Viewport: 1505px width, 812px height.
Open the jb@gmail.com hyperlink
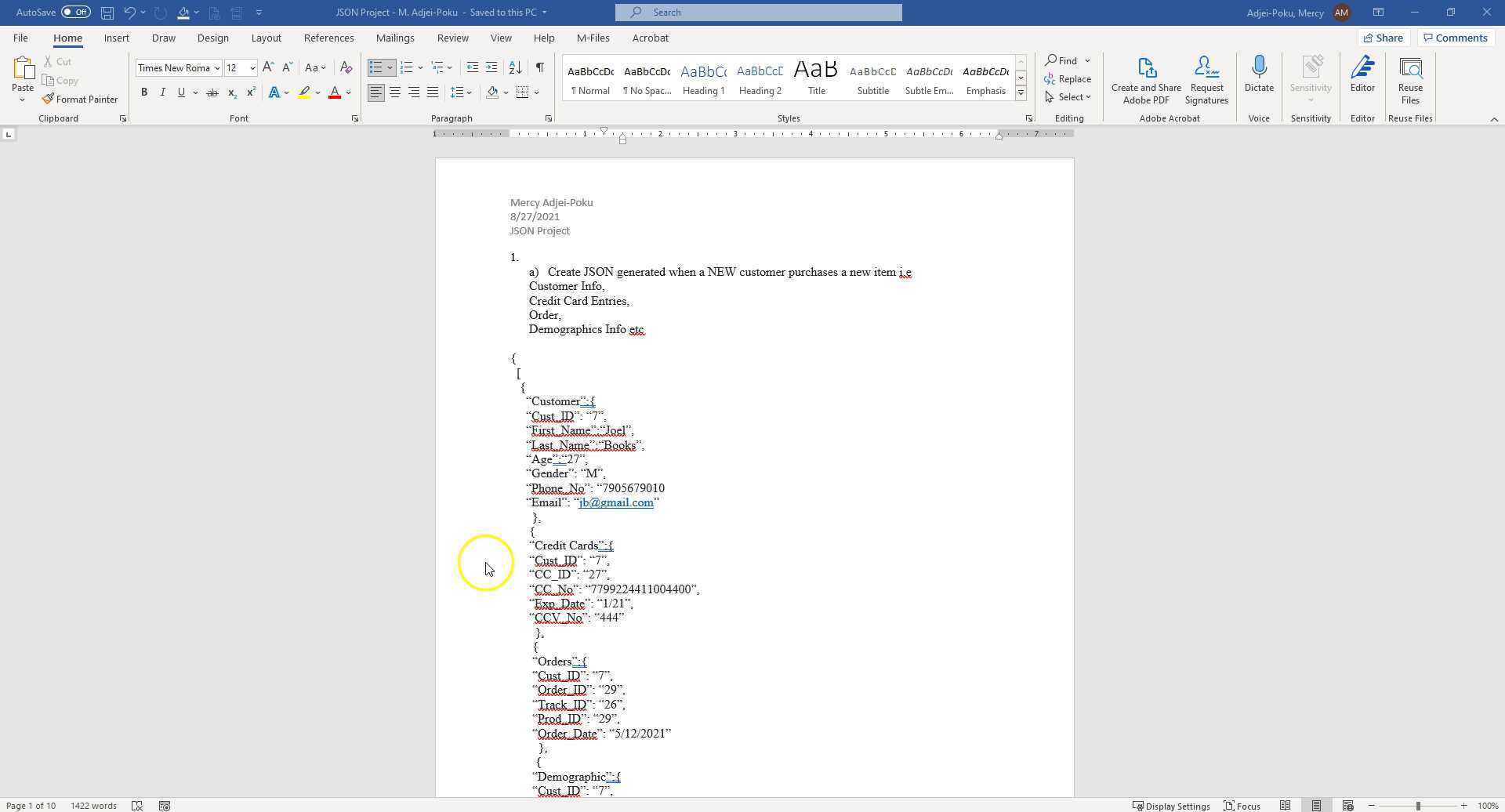pos(615,502)
